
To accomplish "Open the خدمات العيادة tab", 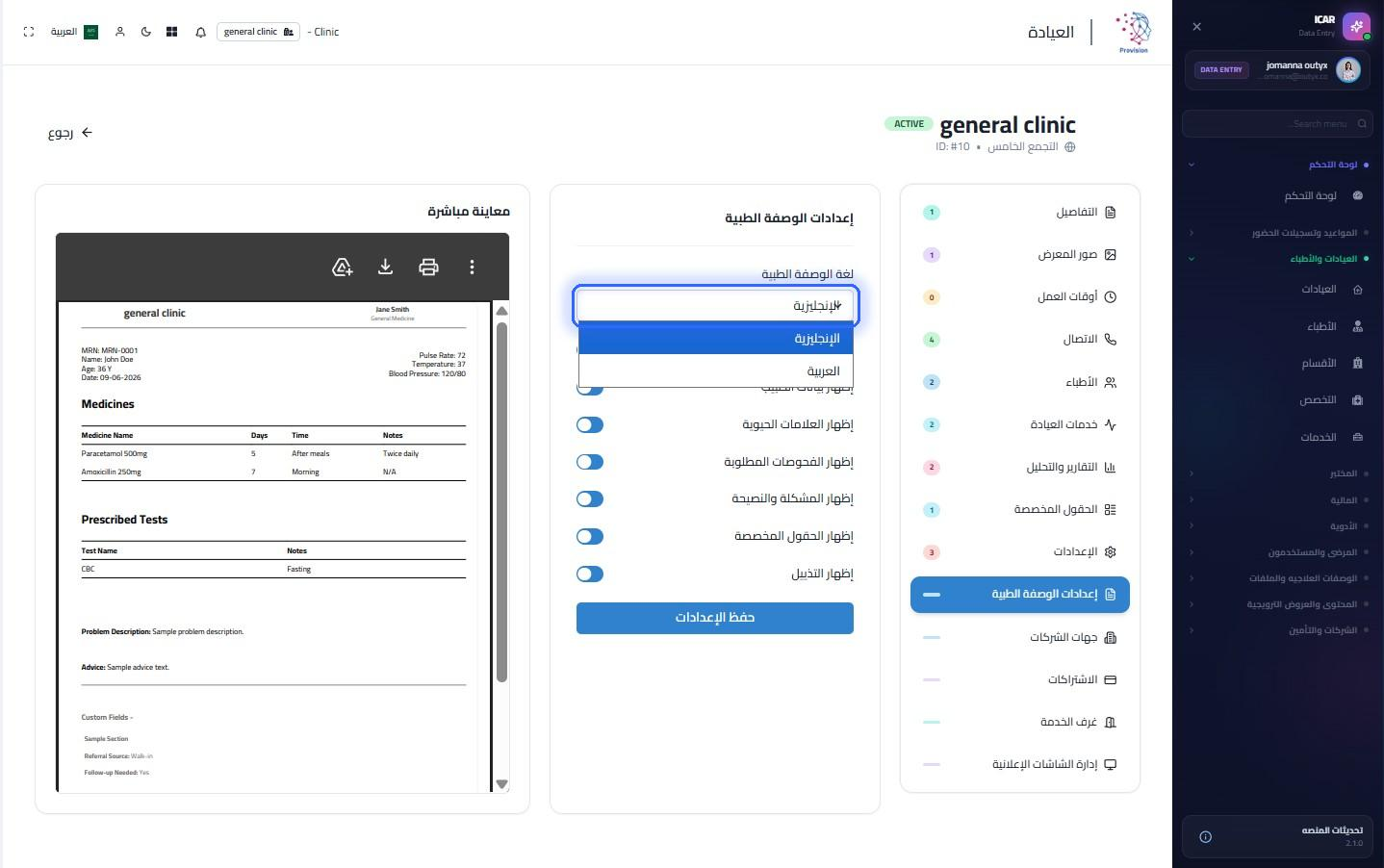I will [1020, 424].
